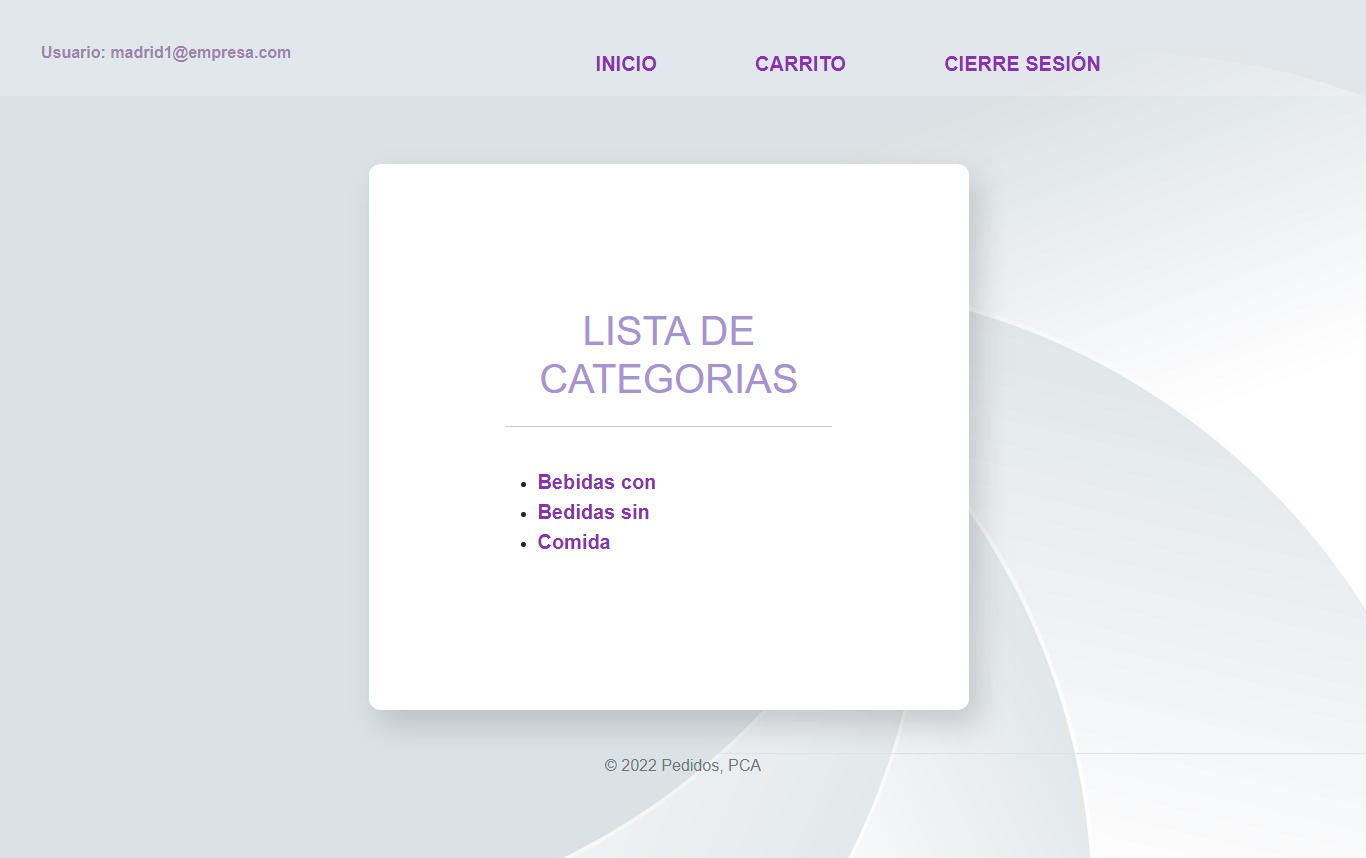Click CIERRE SESIÓN to log out
Viewport: 1366px width, 858px height.
click(x=1022, y=63)
